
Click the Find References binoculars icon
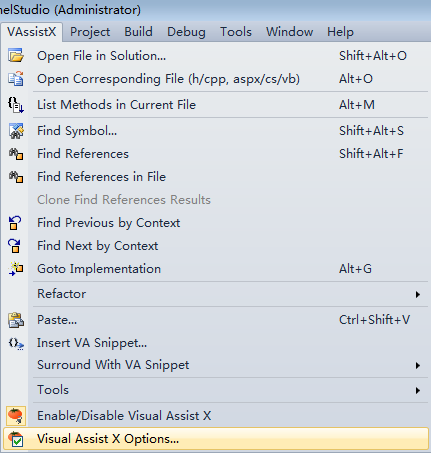click(x=16, y=154)
